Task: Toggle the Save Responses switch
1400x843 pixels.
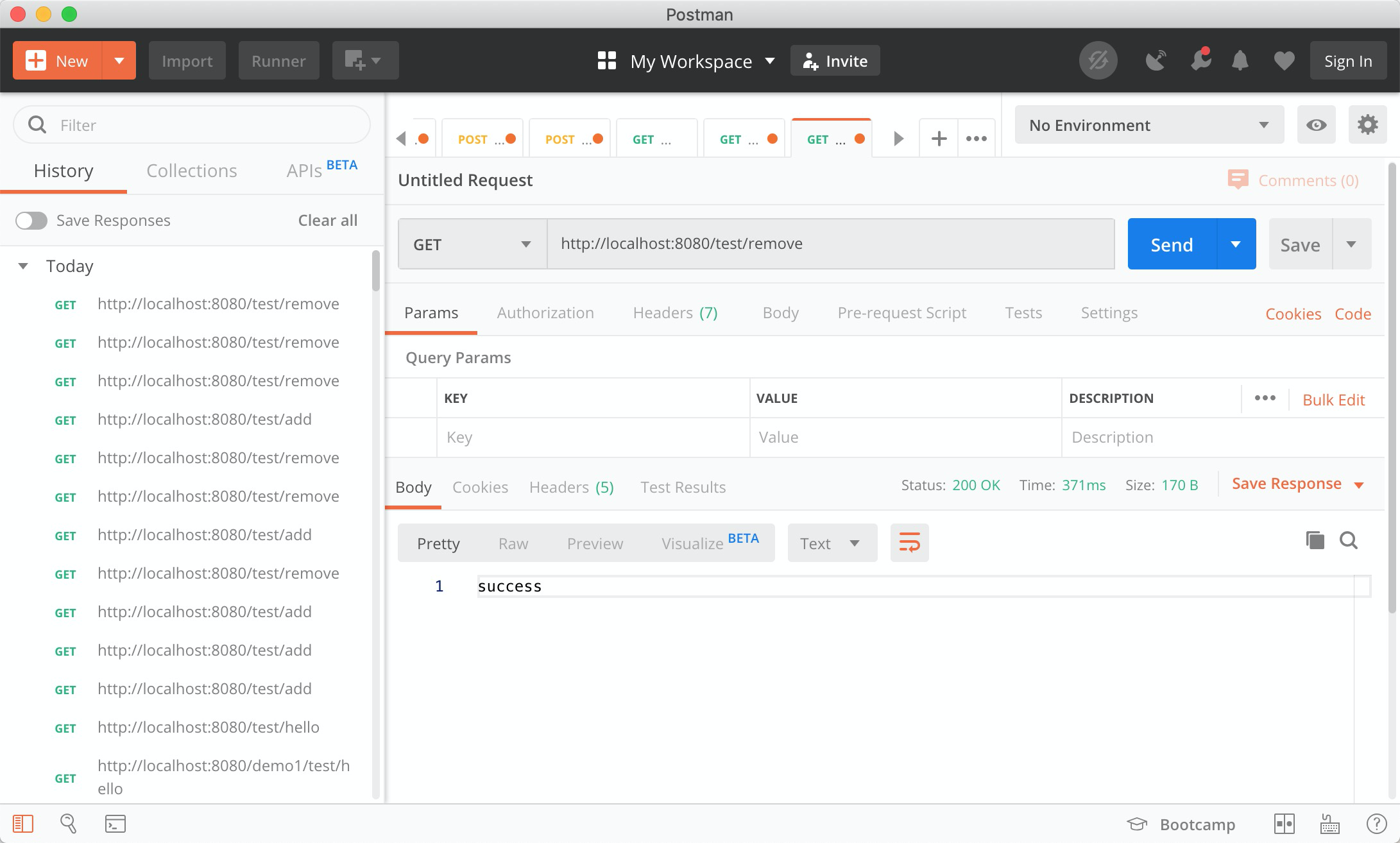Action: [x=31, y=221]
